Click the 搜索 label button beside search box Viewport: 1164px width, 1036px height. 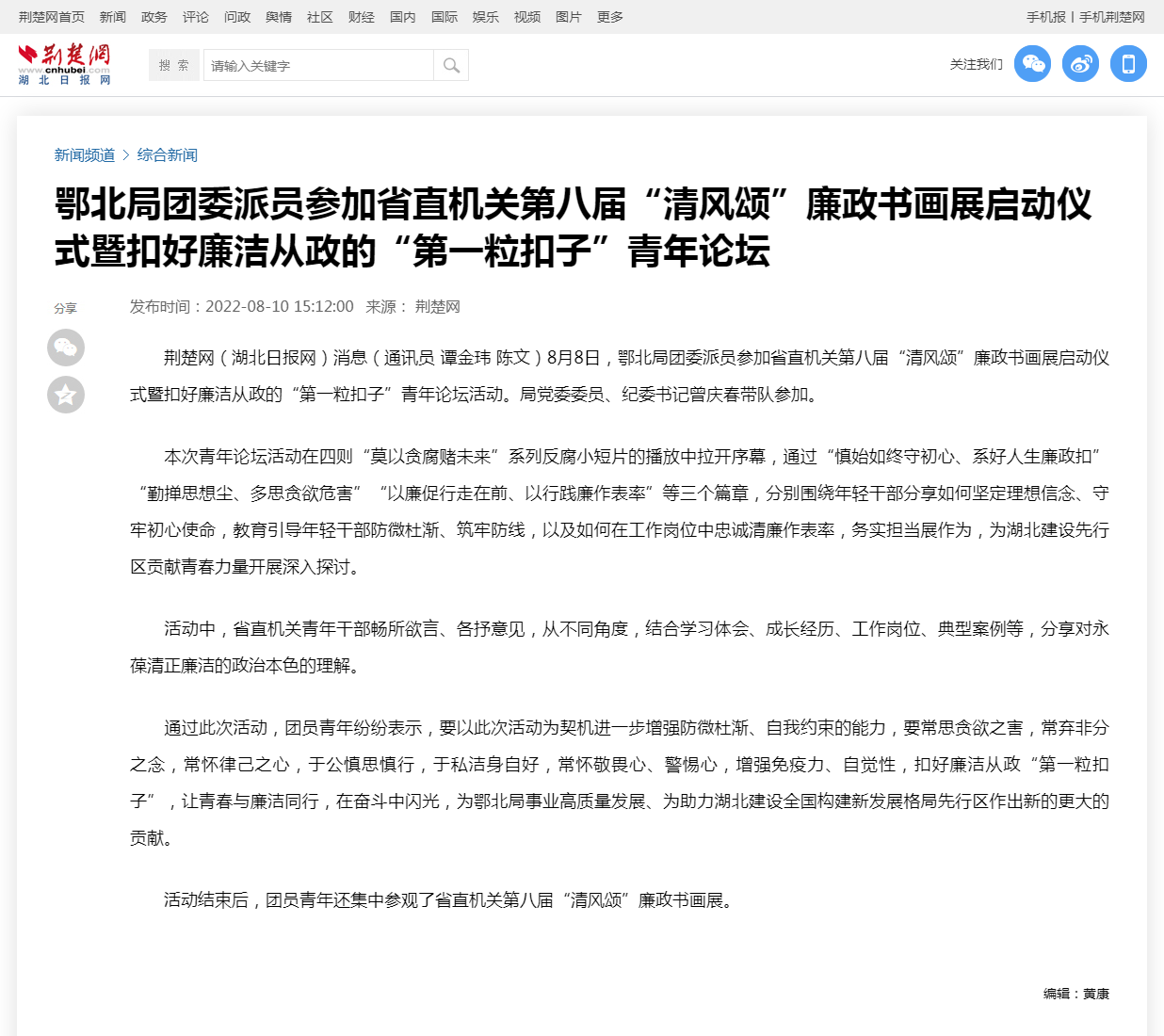point(174,65)
